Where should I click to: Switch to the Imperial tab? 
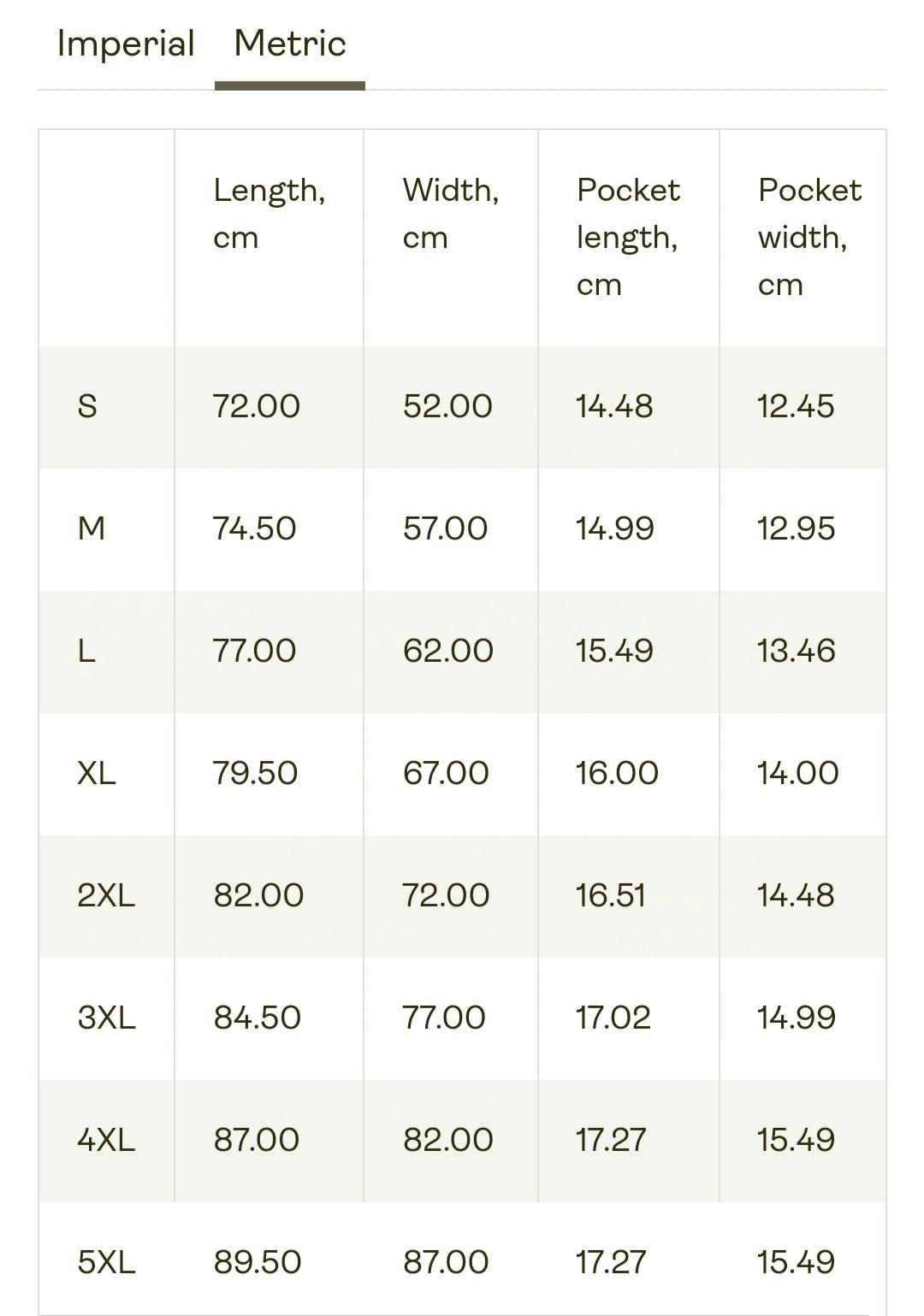coord(126,44)
